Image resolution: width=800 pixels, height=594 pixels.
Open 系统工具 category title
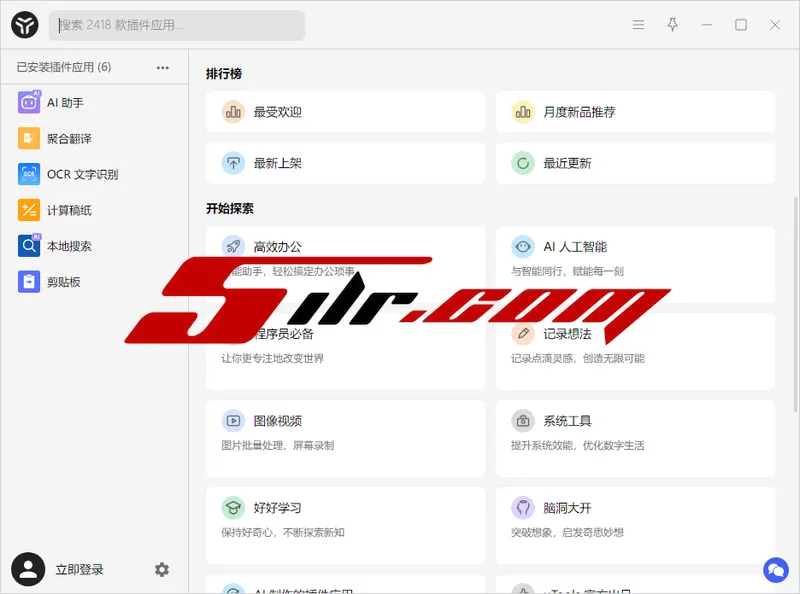[567, 421]
